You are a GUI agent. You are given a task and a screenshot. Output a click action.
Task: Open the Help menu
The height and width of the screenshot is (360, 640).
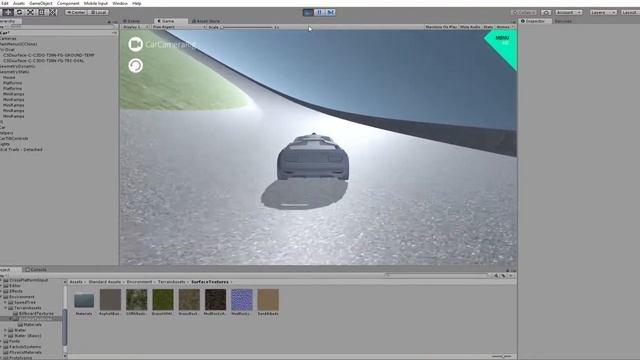[x=137, y=3]
